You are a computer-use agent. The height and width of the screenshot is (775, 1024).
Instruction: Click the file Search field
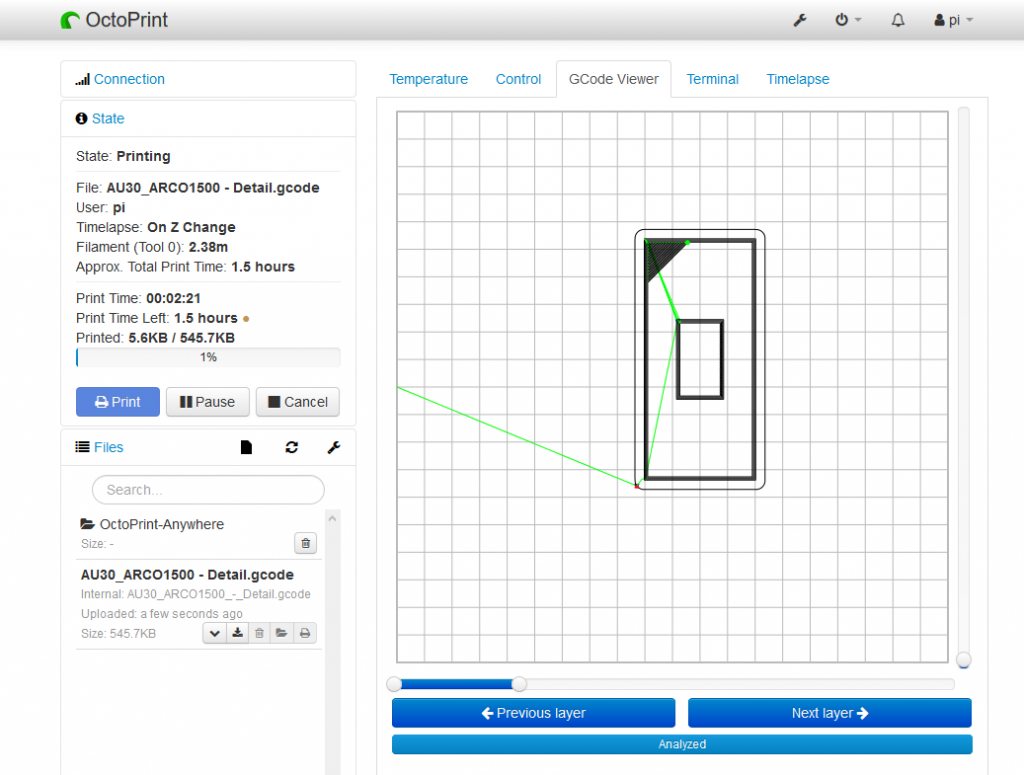208,490
